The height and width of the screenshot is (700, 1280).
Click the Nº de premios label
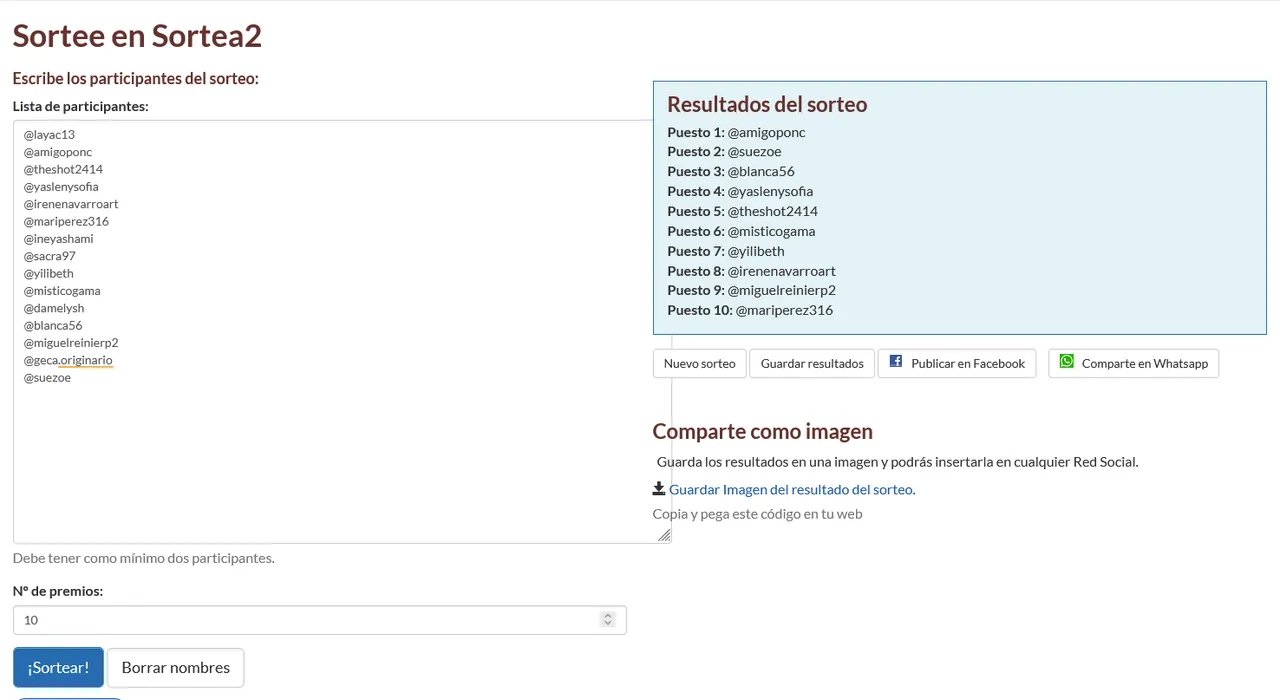pos(58,591)
